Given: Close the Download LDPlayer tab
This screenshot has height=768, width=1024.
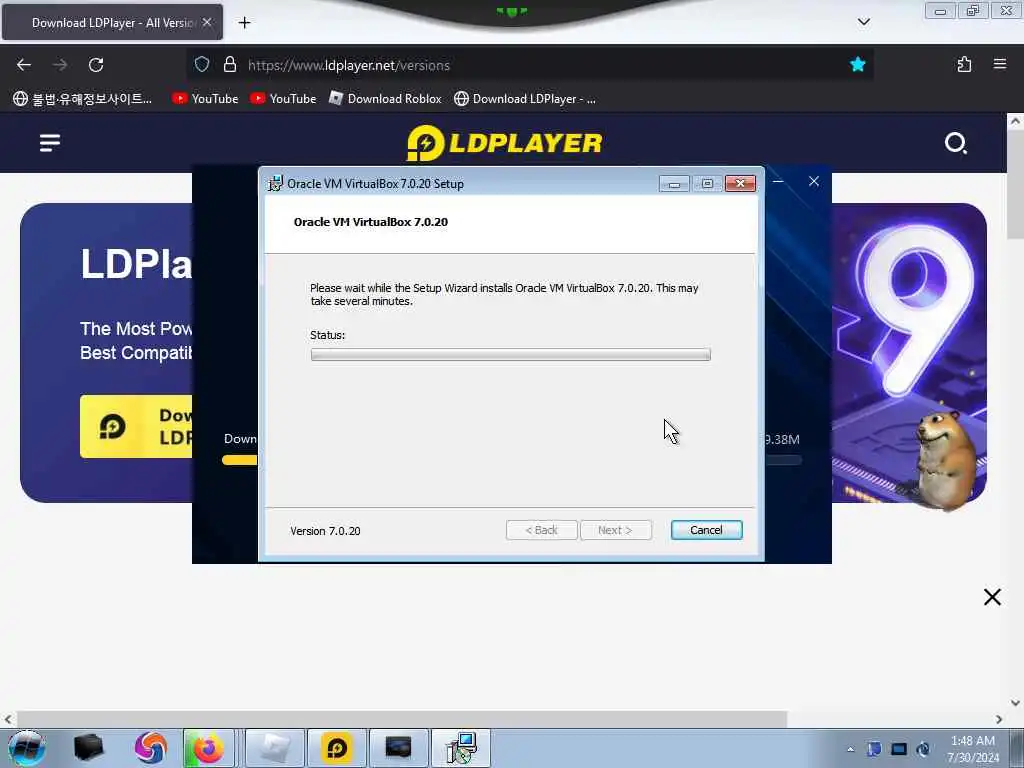Looking at the screenshot, I should click(207, 22).
